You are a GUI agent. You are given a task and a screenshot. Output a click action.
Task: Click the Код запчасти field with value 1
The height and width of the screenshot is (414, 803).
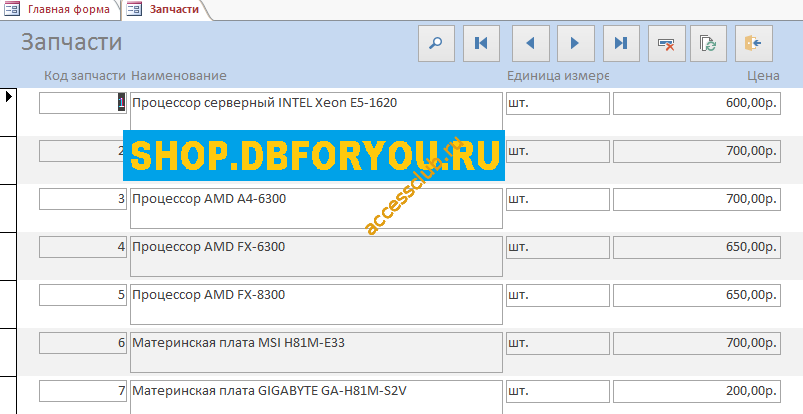tap(83, 103)
